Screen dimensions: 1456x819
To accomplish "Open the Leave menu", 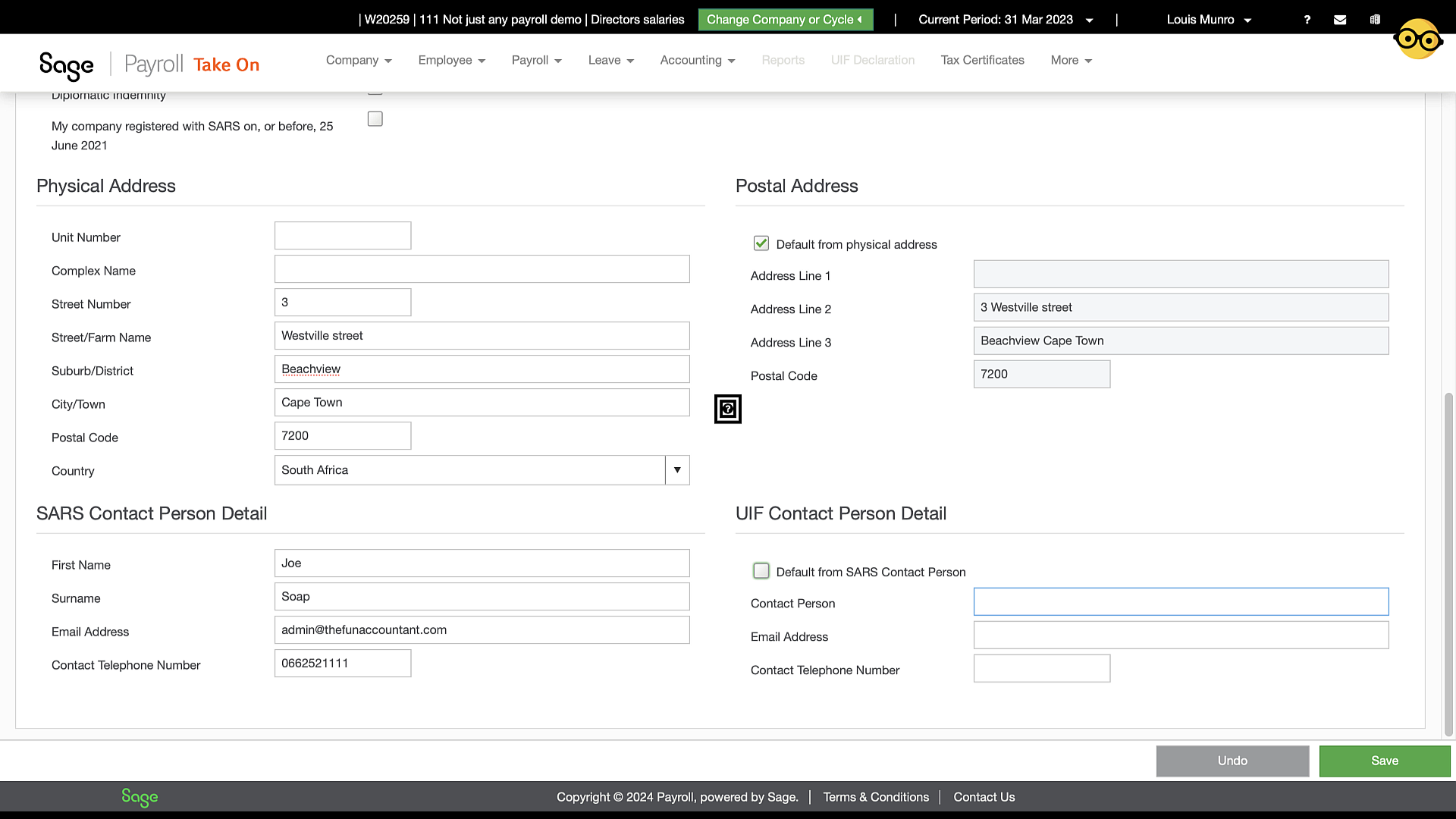I will click(611, 61).
